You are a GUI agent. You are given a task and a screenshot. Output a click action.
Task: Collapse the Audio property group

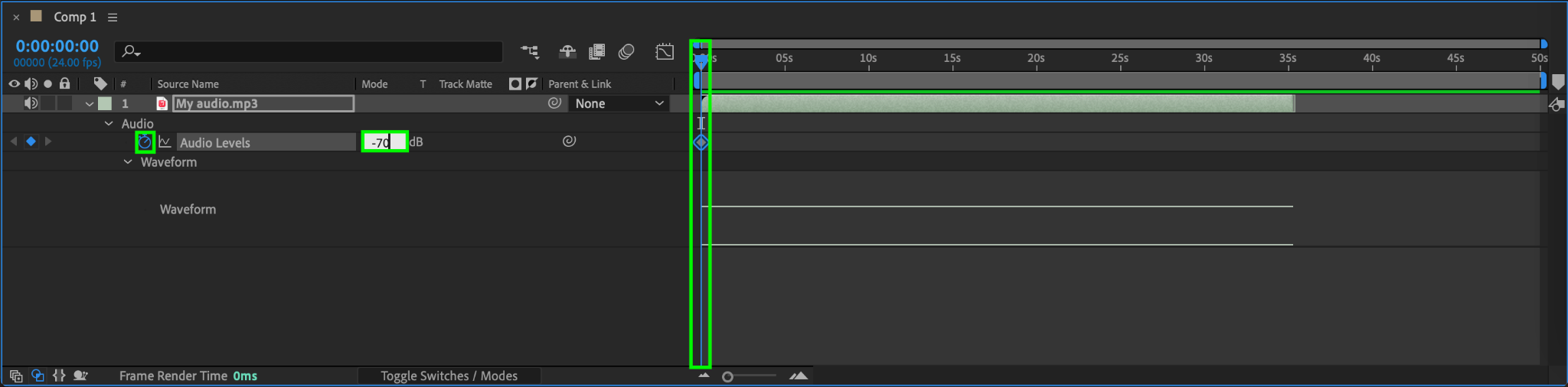tap(109, 123)
